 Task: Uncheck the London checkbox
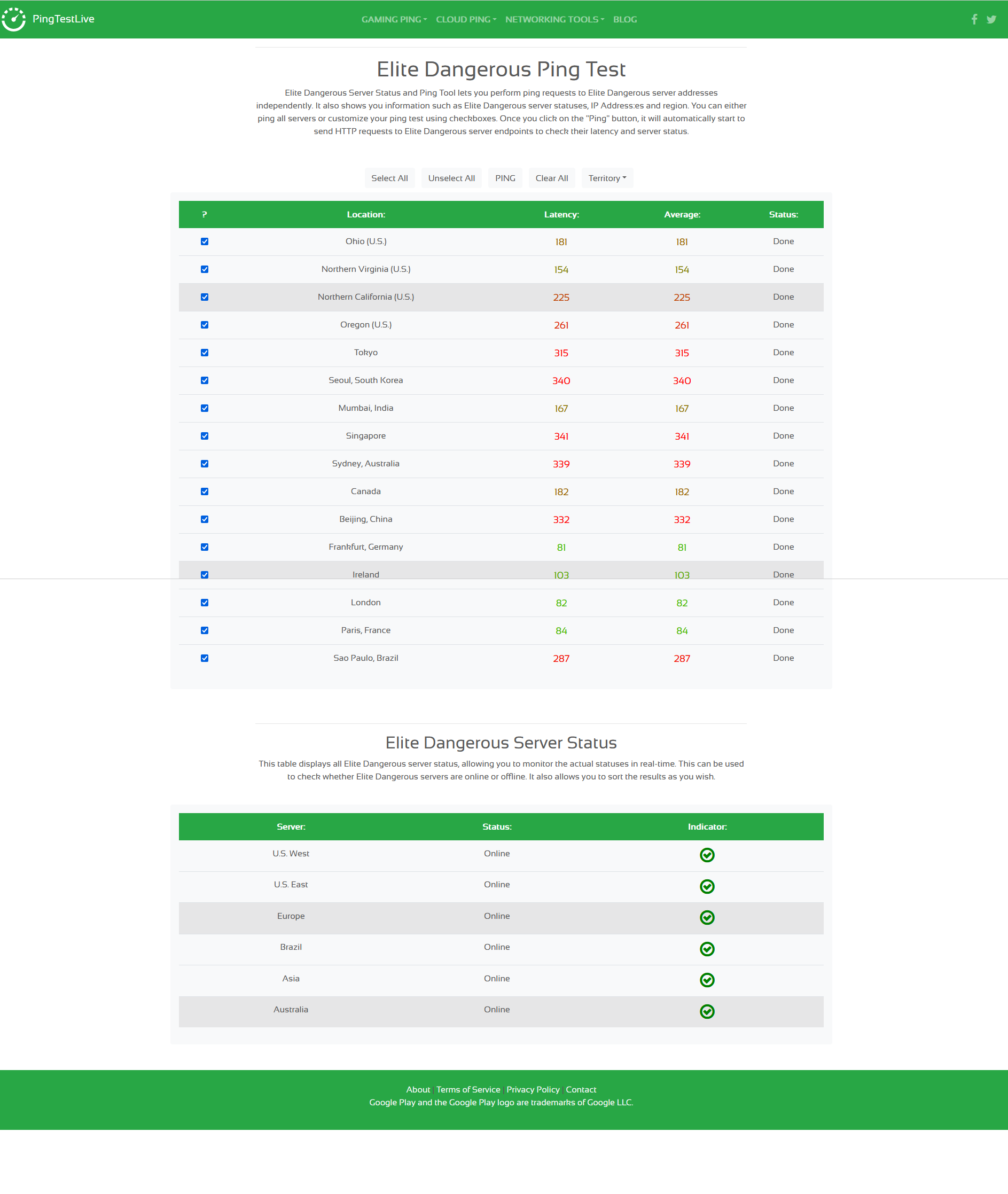205,603
